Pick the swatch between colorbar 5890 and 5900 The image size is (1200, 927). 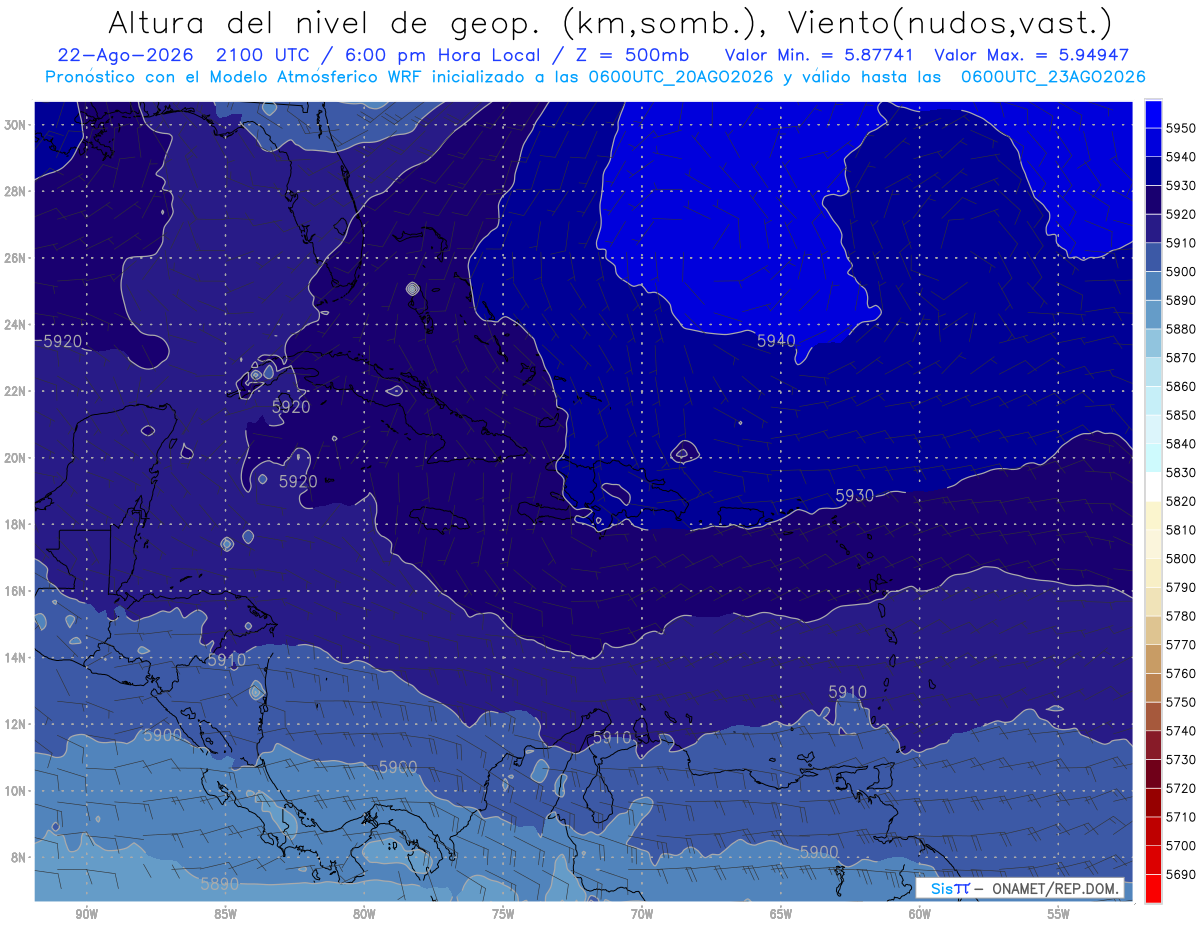click(x=1153, y=286)
